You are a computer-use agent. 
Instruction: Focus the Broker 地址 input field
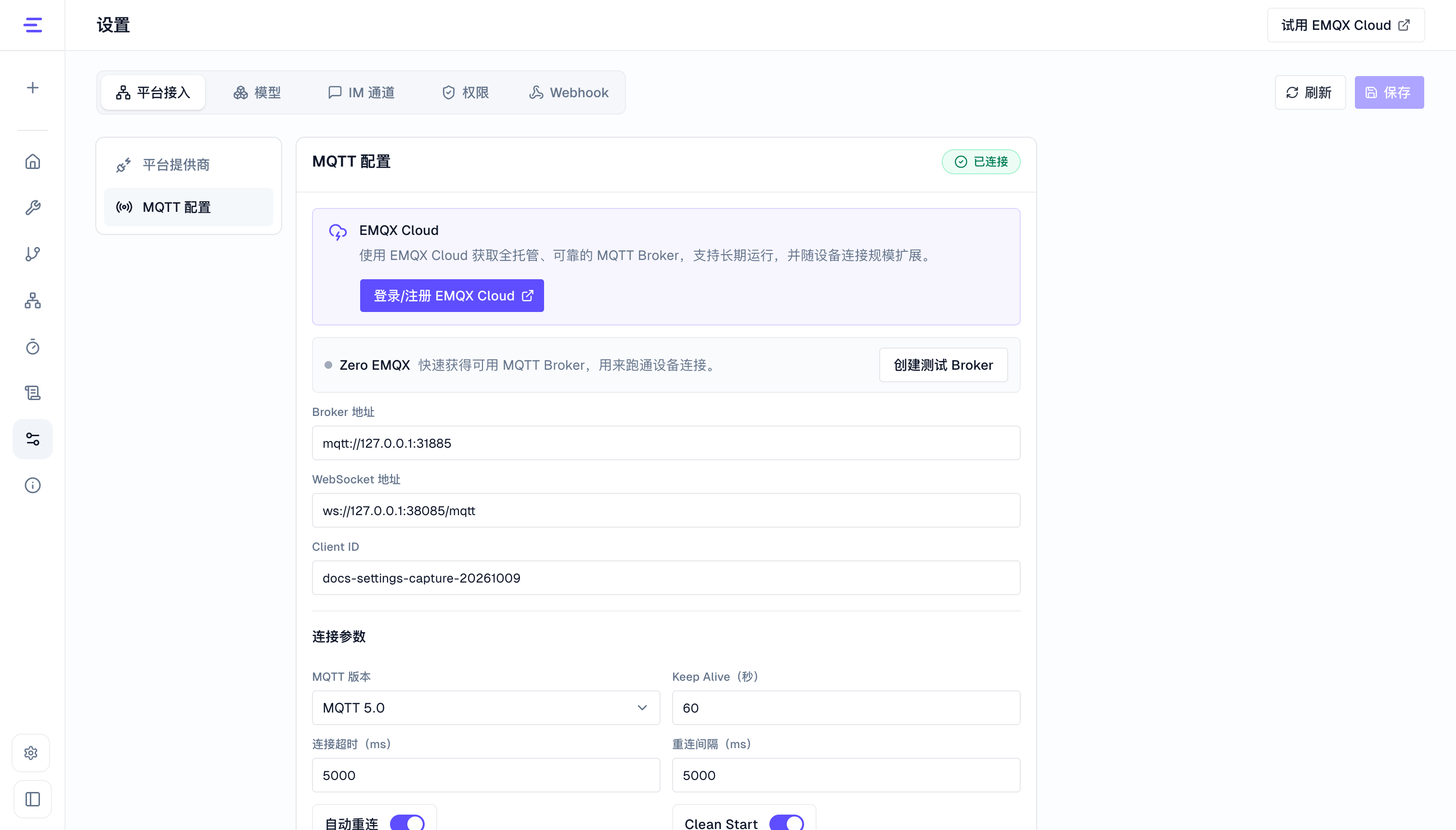666,443
